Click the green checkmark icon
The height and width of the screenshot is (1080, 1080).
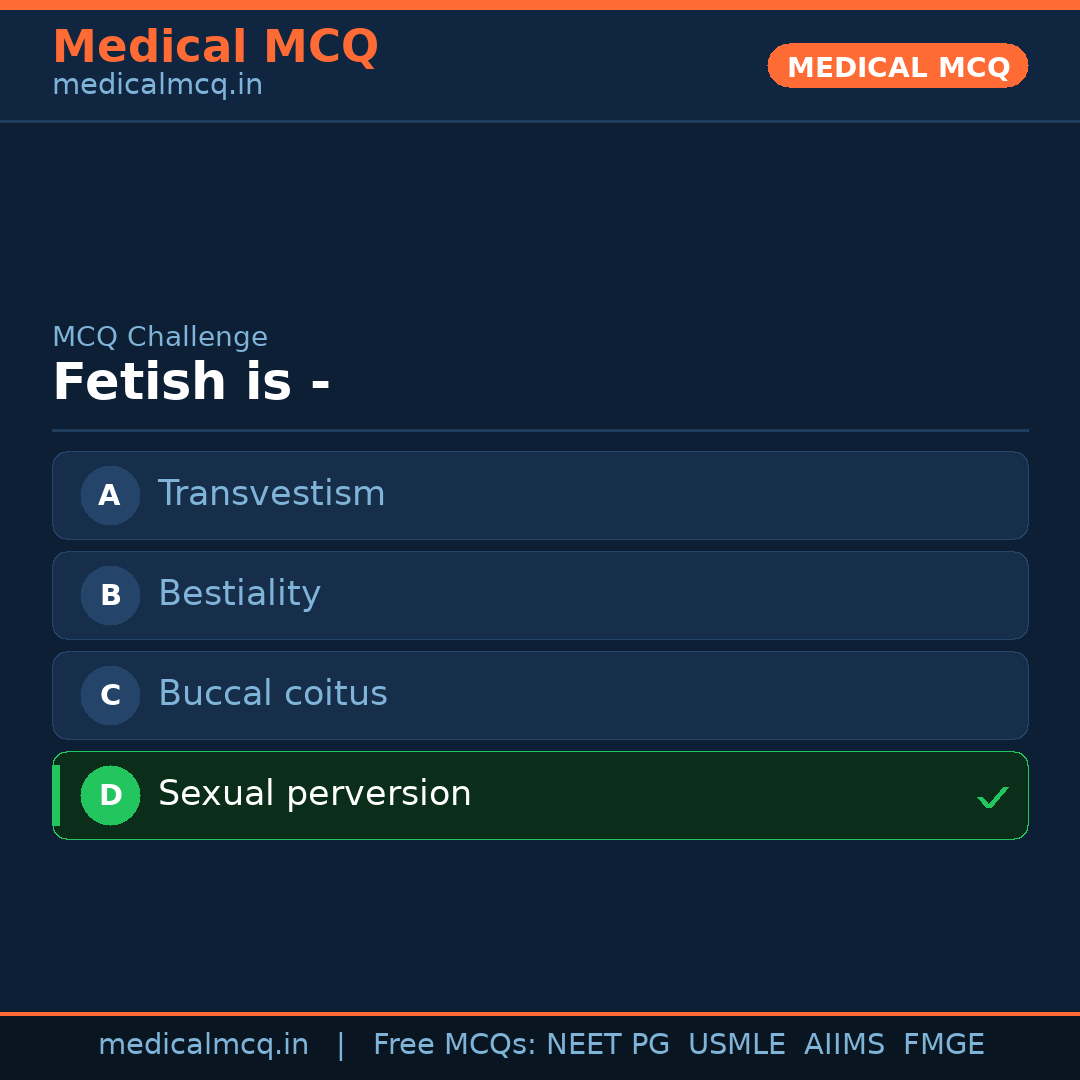click(x=993, y=797)
